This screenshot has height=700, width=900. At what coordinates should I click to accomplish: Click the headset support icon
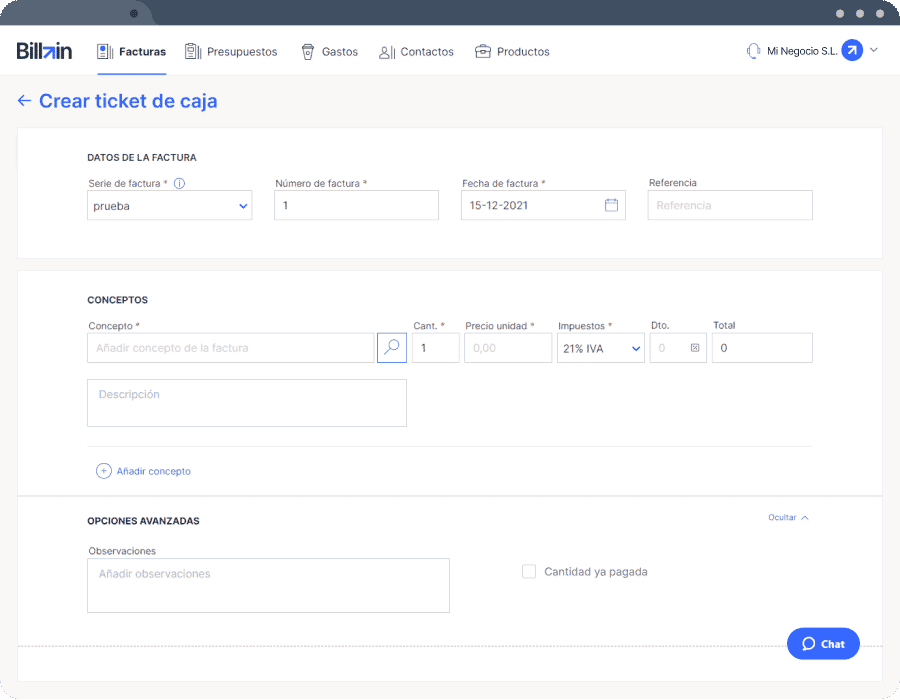pyautogui.click(x=753, y=51)
